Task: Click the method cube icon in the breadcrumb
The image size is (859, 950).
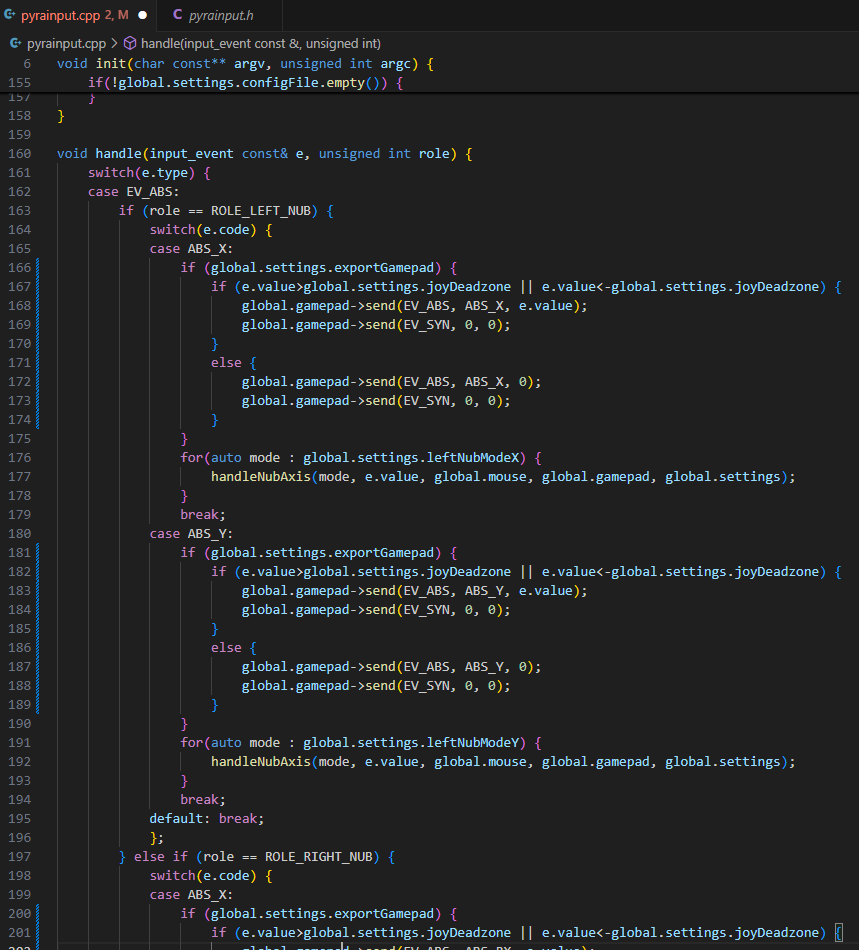Action: (130, 44)
